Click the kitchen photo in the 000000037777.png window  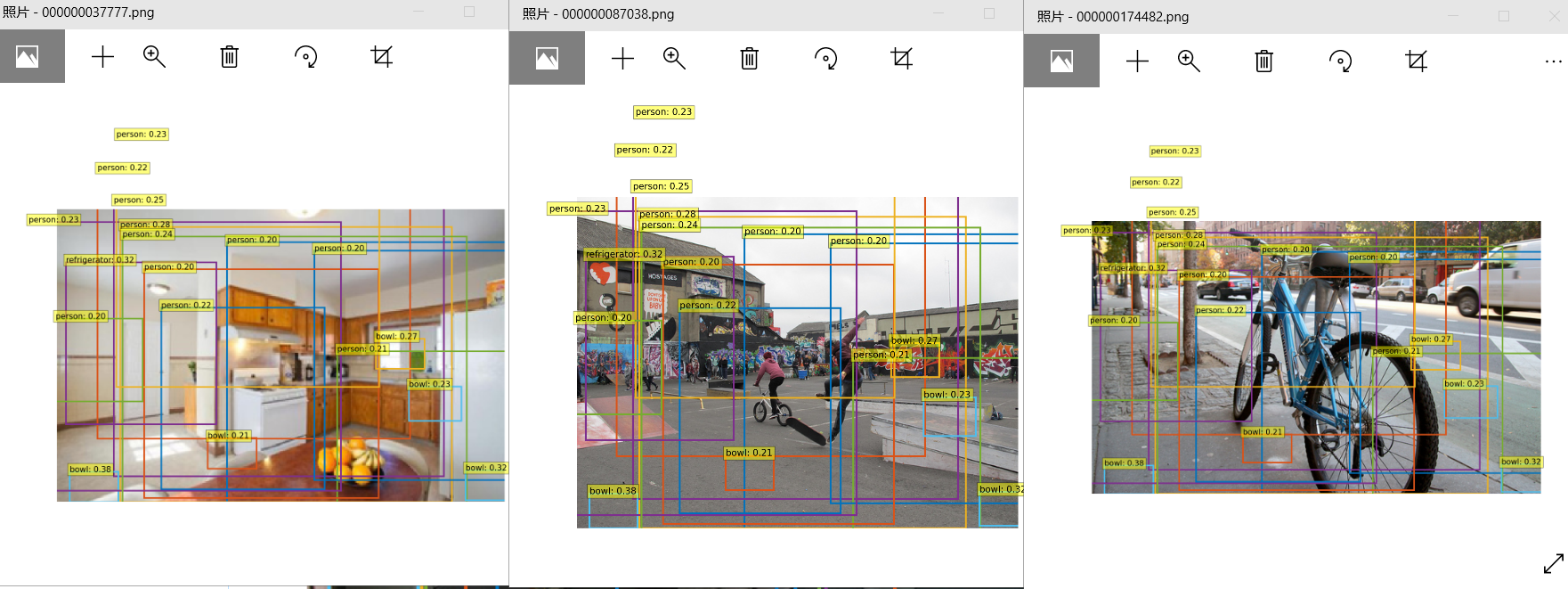click(280, 355)
